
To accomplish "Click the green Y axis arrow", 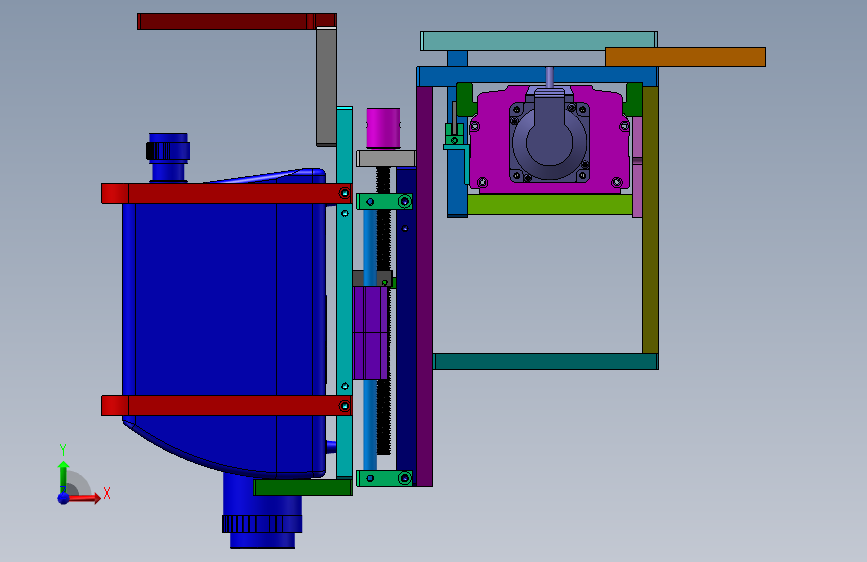I will click(63, 477).
